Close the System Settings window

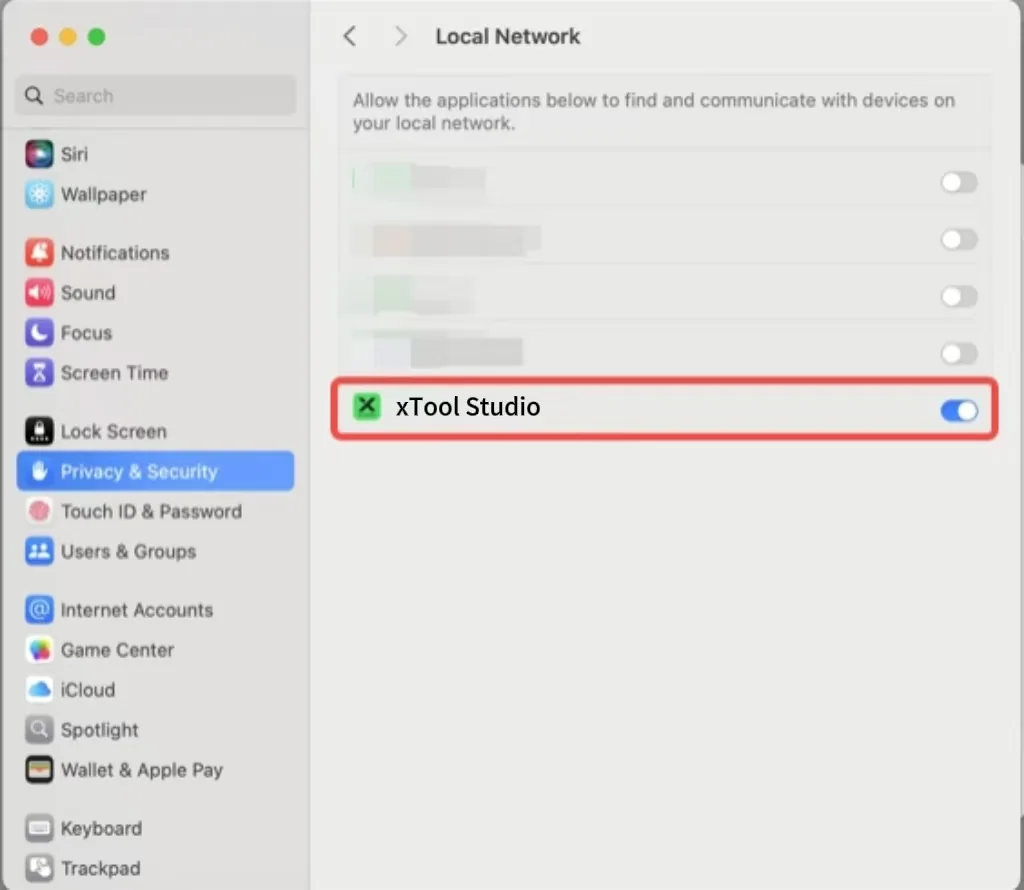click(x=39, y=37)
